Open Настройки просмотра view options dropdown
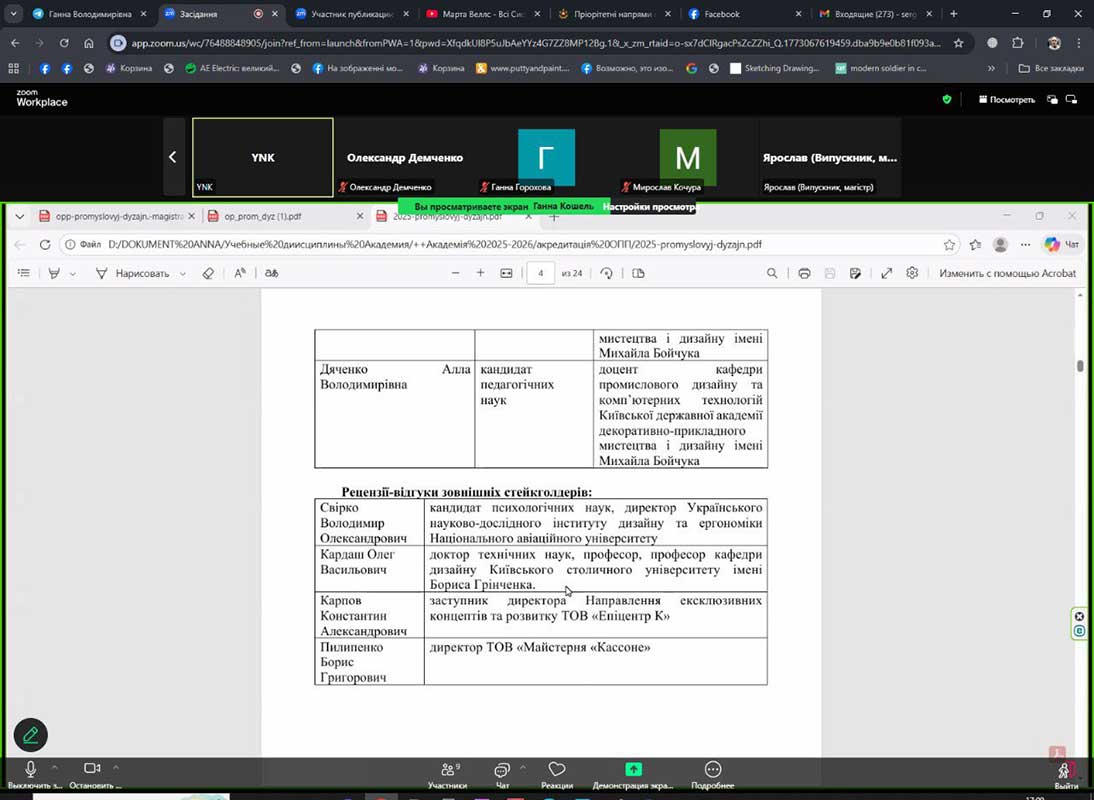The width and height of the screenshot is (1094, 800). click(648, 207)
